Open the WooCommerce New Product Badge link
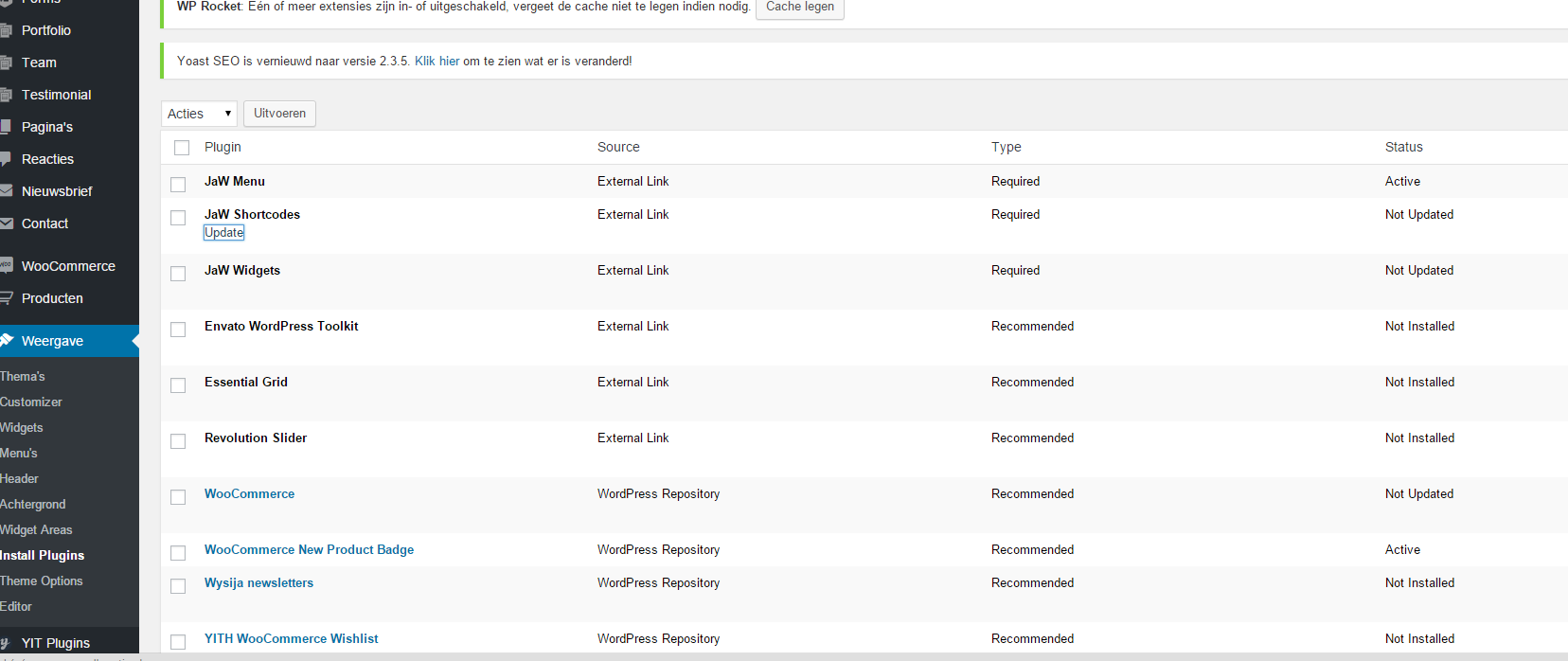Viewport: 1568px width, 661px height. [309, 549]
